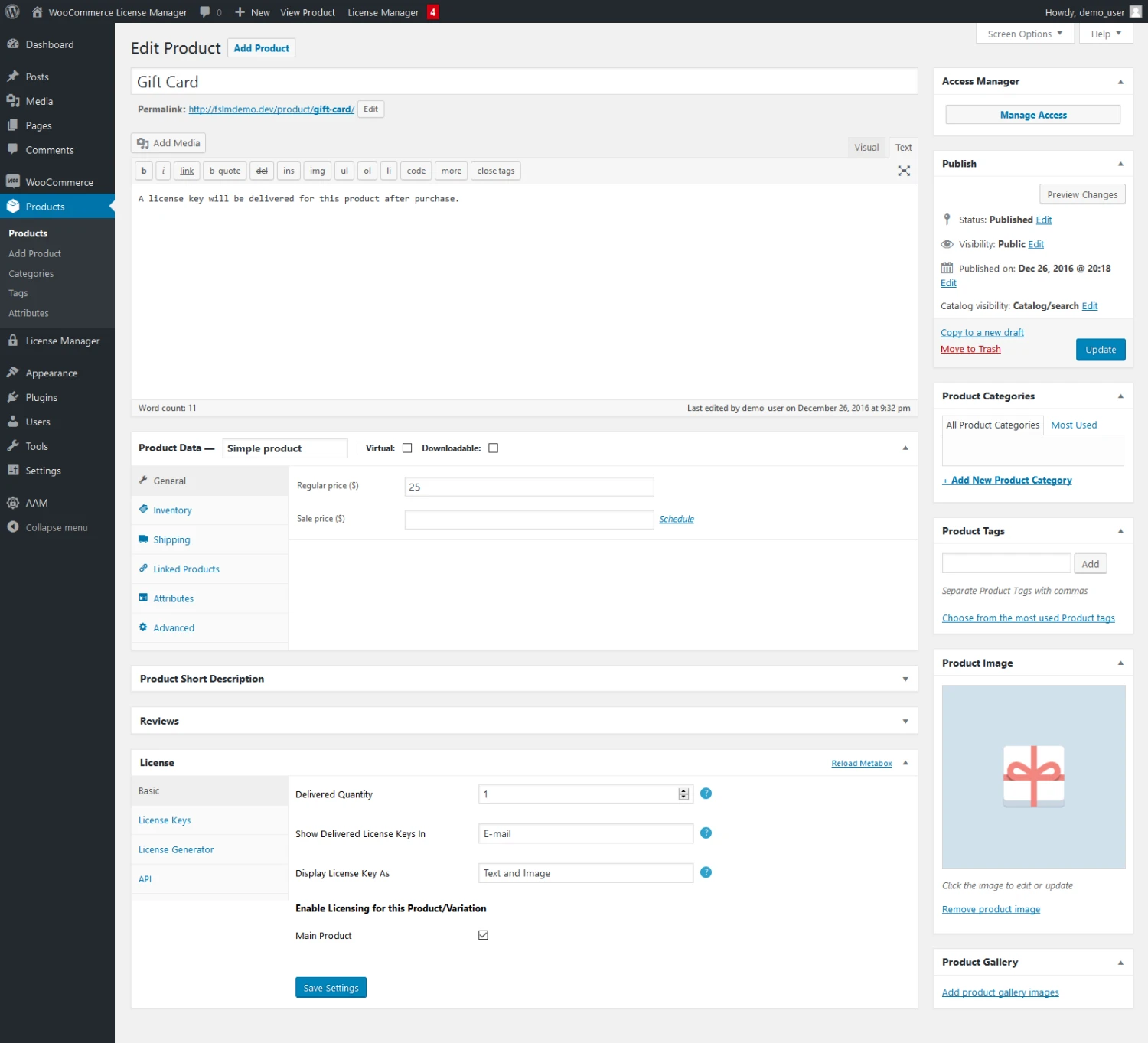Click the Add Product button beside title
Screen dimensions: 1148x1043
pos(261,48)
